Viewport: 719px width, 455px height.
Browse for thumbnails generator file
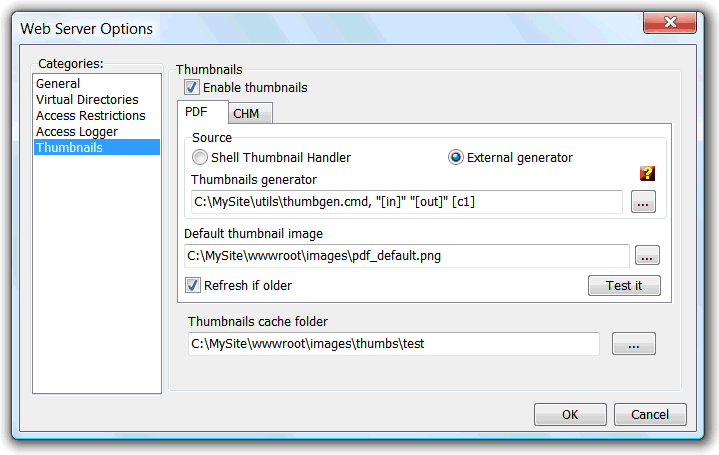(643, 202)
